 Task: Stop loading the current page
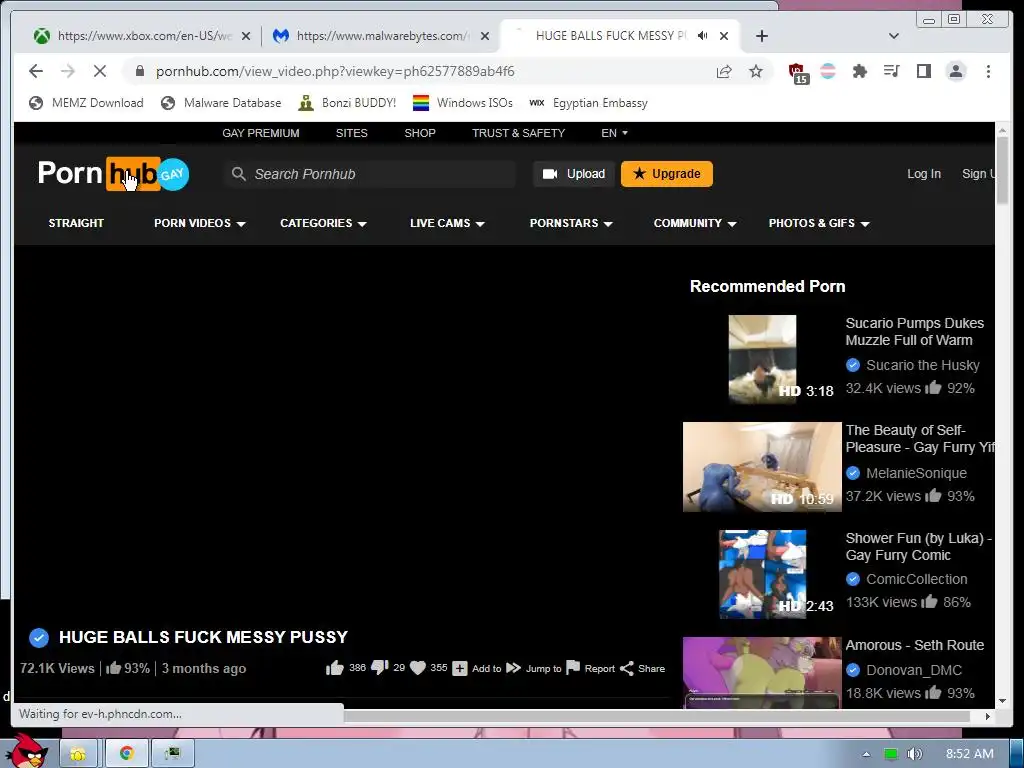99,71
